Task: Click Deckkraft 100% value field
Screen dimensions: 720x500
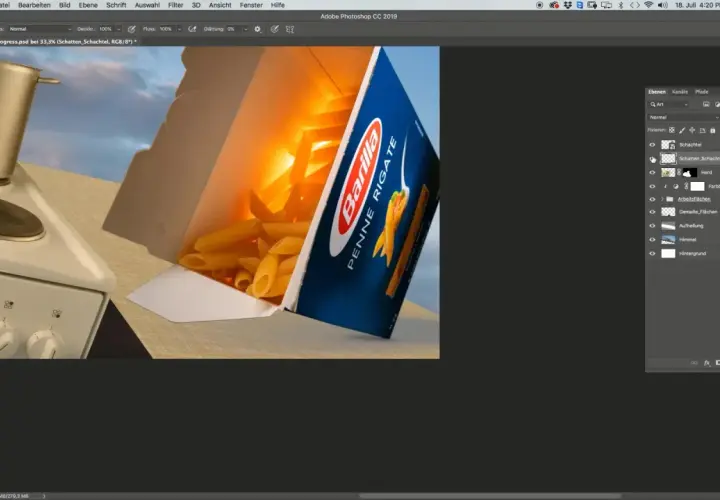Action: tap(106, 29)
